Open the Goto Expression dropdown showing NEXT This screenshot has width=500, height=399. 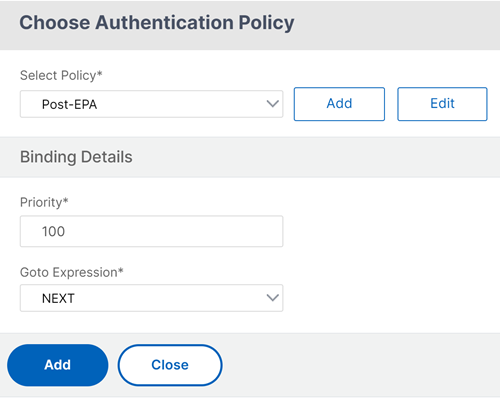[x=151, y=298]
